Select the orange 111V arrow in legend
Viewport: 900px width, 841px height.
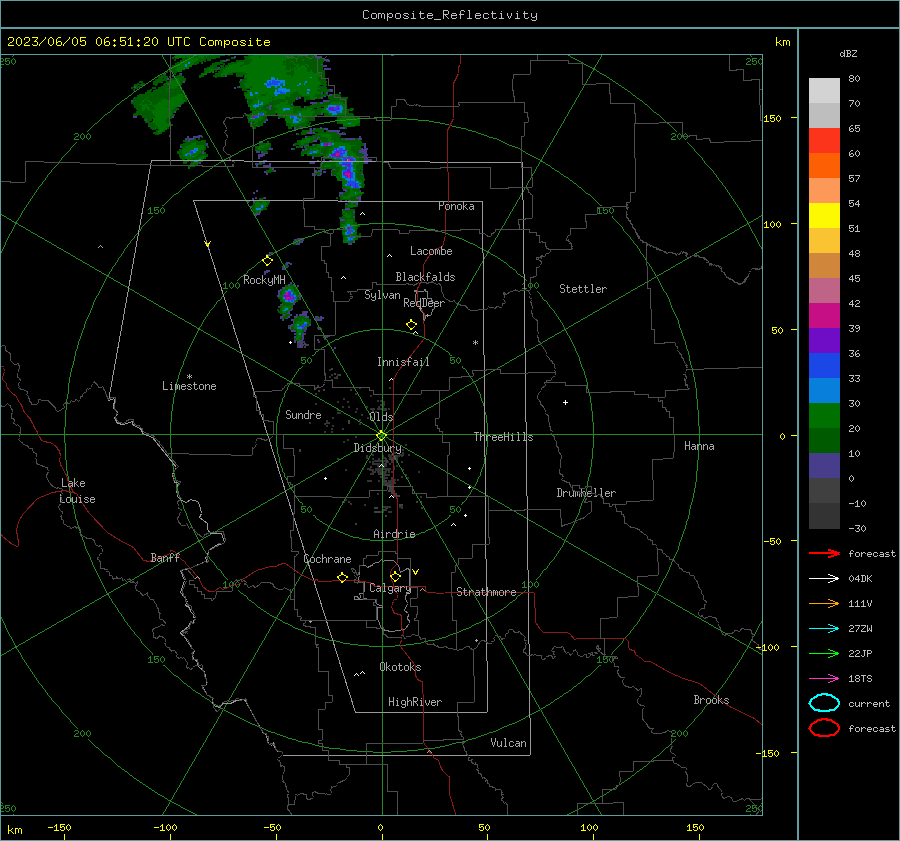click(824, 603)
